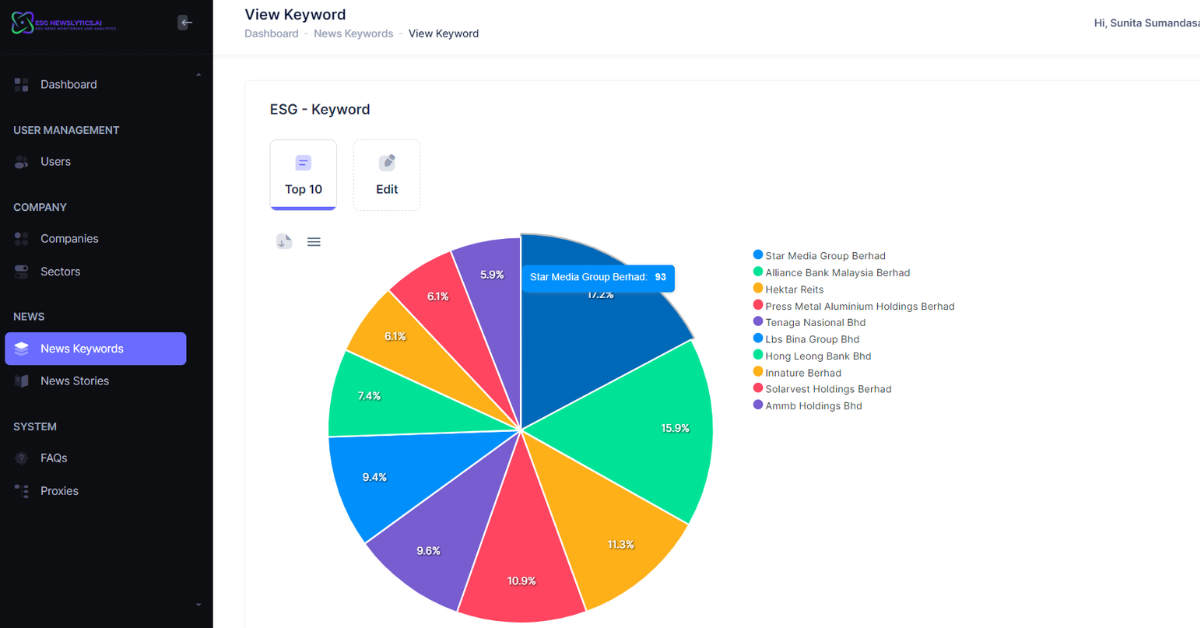Toggle Star Media Group Berhad legend marker
Screen dimensions: 1200x628
(758, 255)
